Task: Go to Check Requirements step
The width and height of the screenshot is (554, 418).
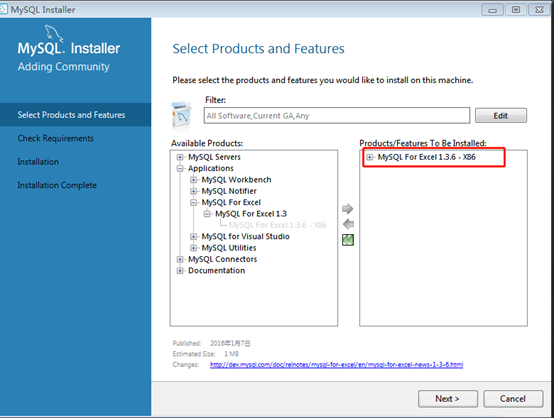Action: [x=55, y=138]
